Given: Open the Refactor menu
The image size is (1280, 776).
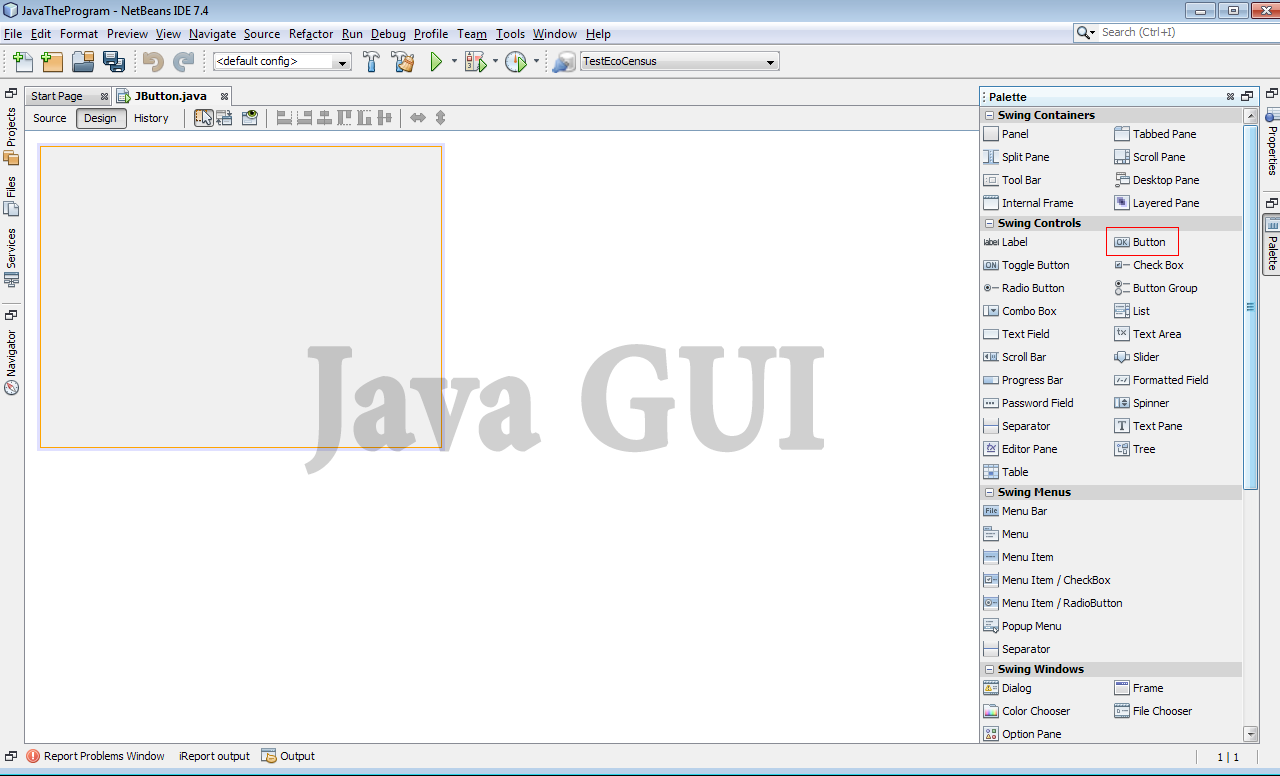Looking at the screenshot, I should pos(310,33).
